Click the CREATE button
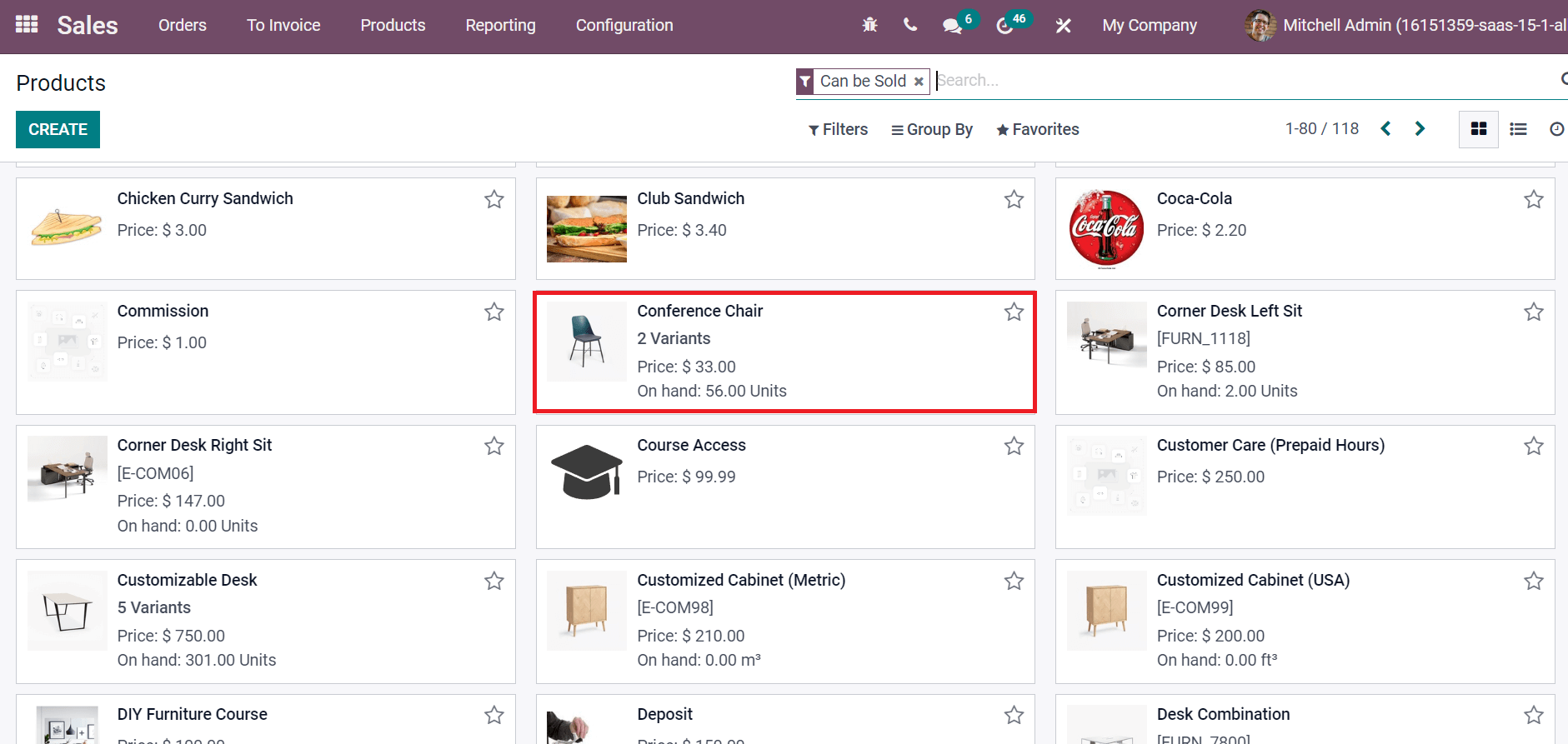Screen dimensions: 1568x744 coord(58,129)
